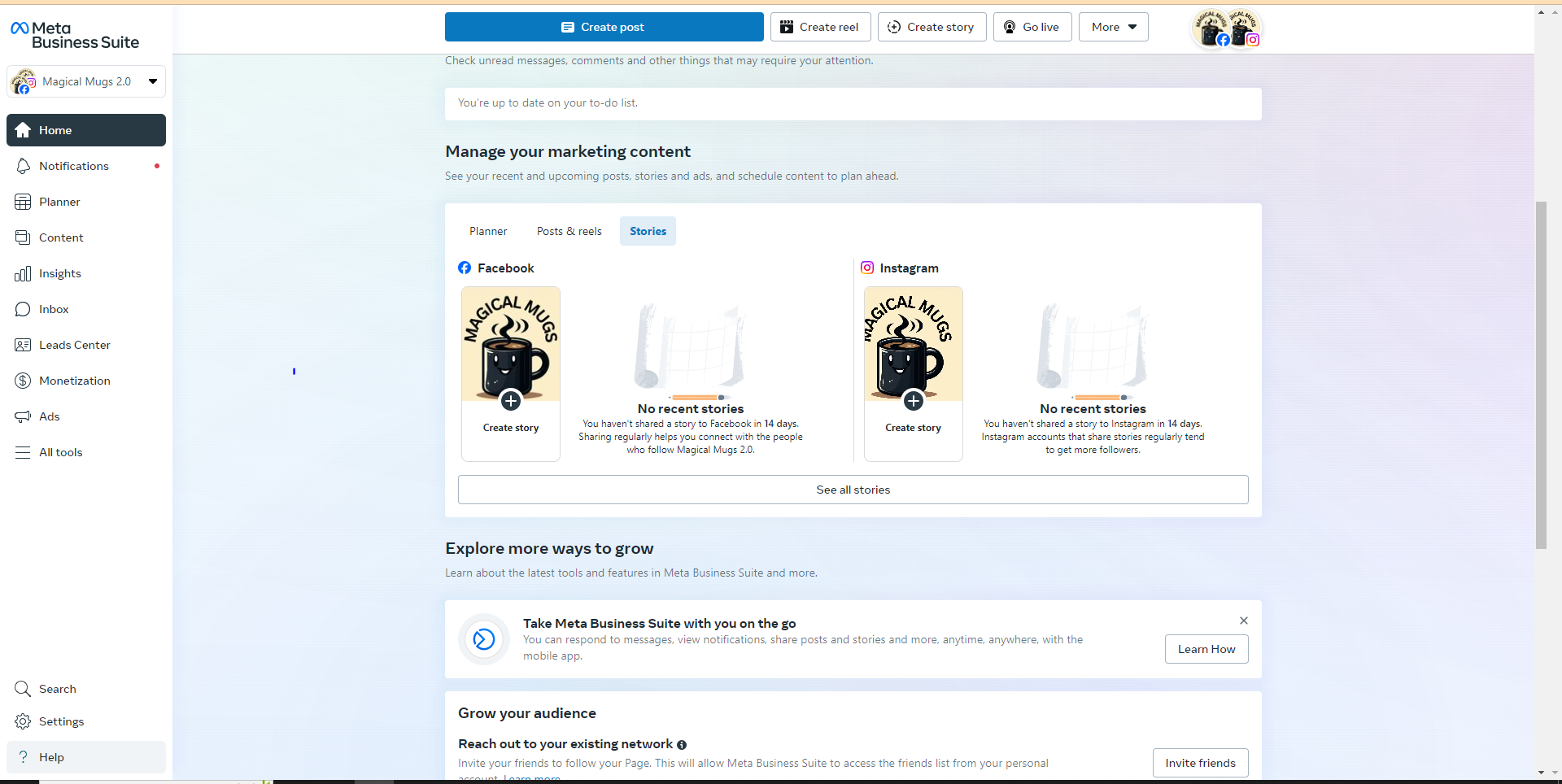1562x784 pixels.
Task: Click the Instagram logo icon beside Instagram heading
Action: pyautogui.click(x=867, y=268)
